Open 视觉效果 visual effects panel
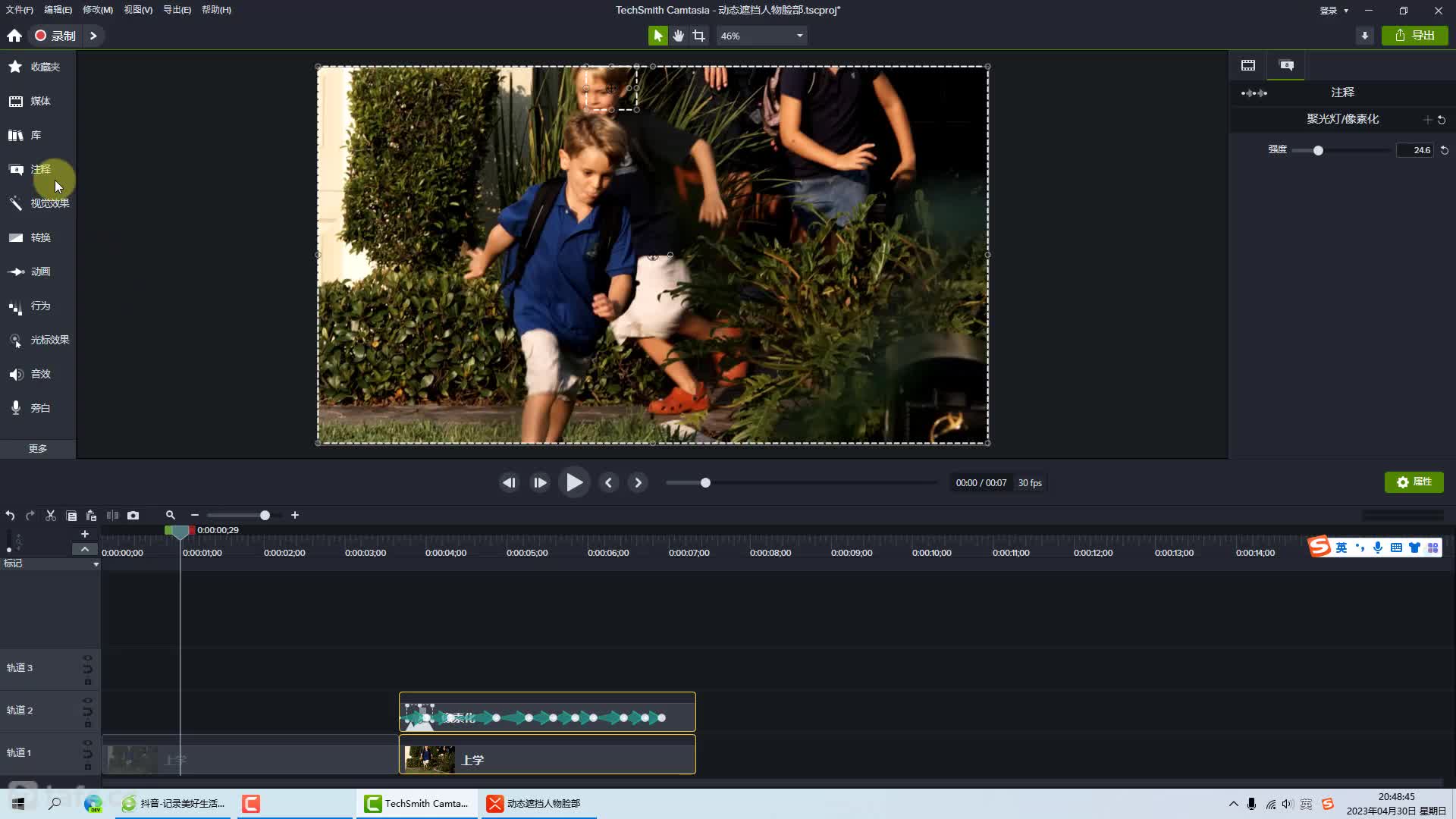 (x=38, y=203)
